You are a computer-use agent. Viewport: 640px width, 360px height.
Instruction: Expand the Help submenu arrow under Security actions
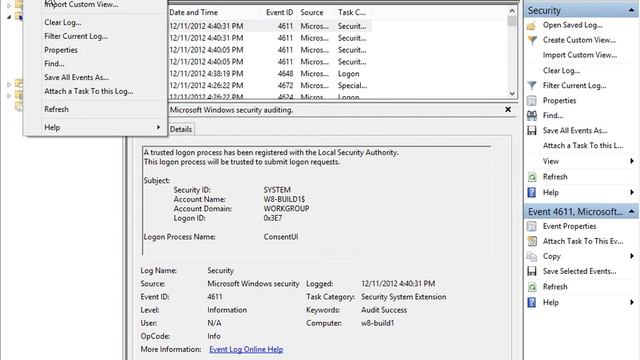[x=632, y=192]
